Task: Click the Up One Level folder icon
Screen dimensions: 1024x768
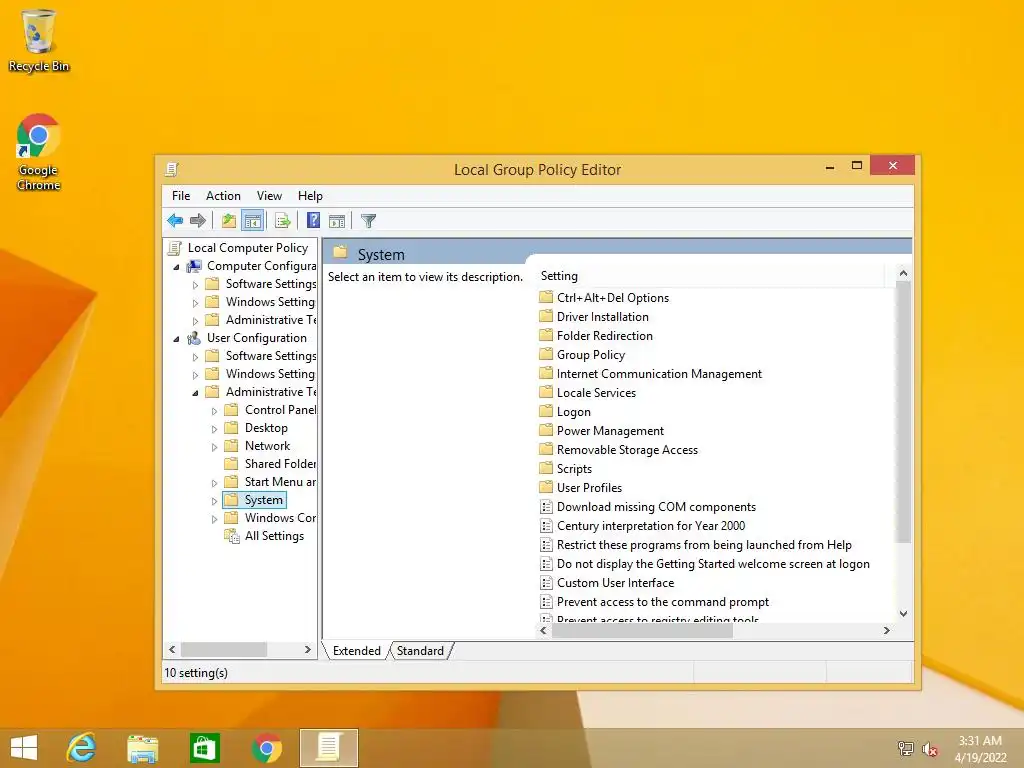Action: coord(229,221)
